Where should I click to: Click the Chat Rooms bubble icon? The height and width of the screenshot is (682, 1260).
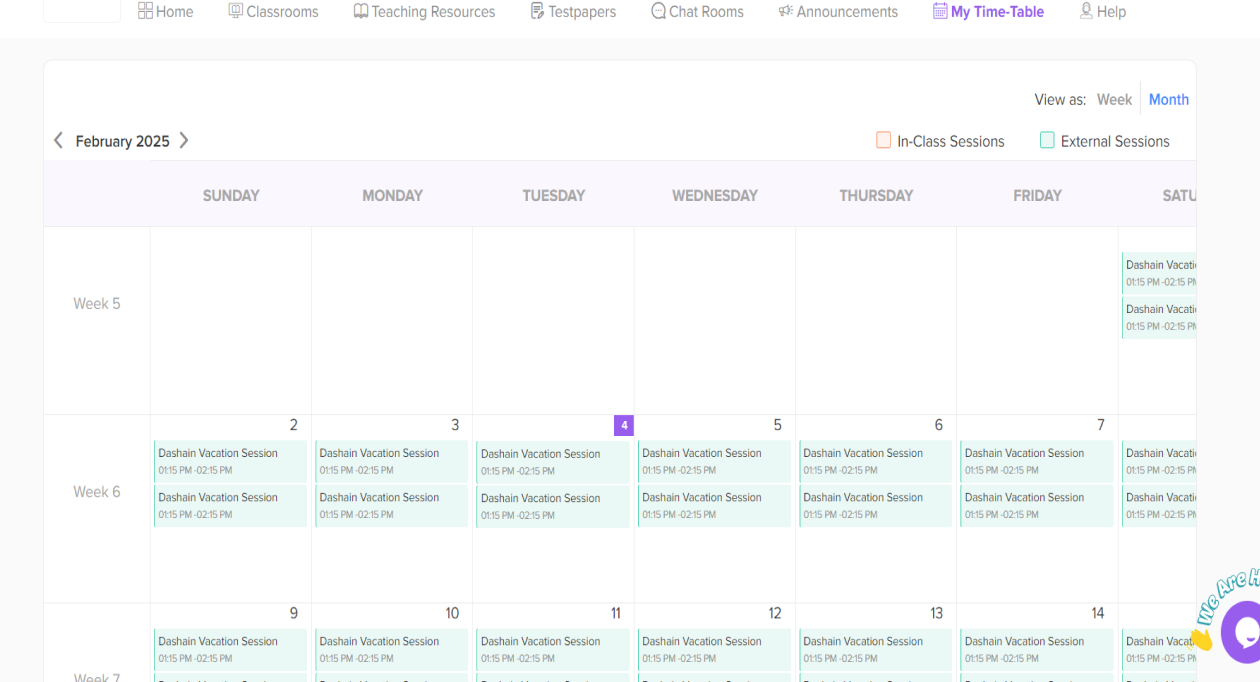[x=658, y=11]
